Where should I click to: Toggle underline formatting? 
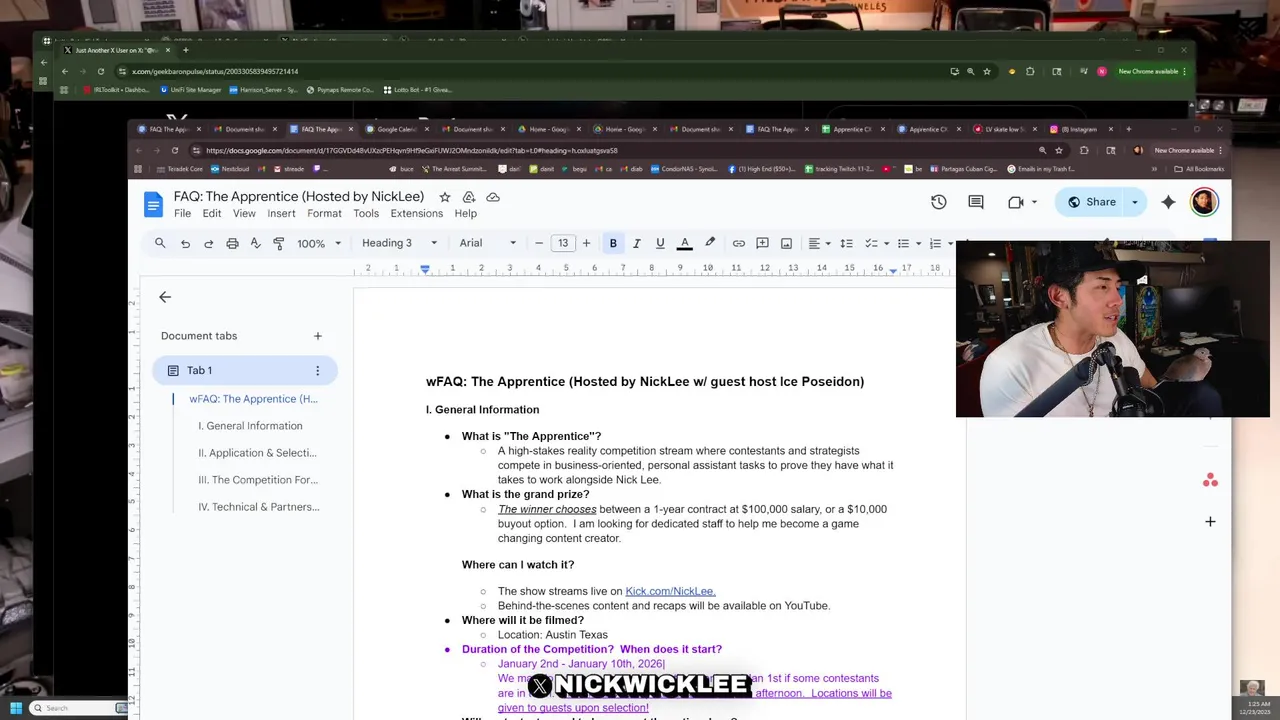(660, 243)
